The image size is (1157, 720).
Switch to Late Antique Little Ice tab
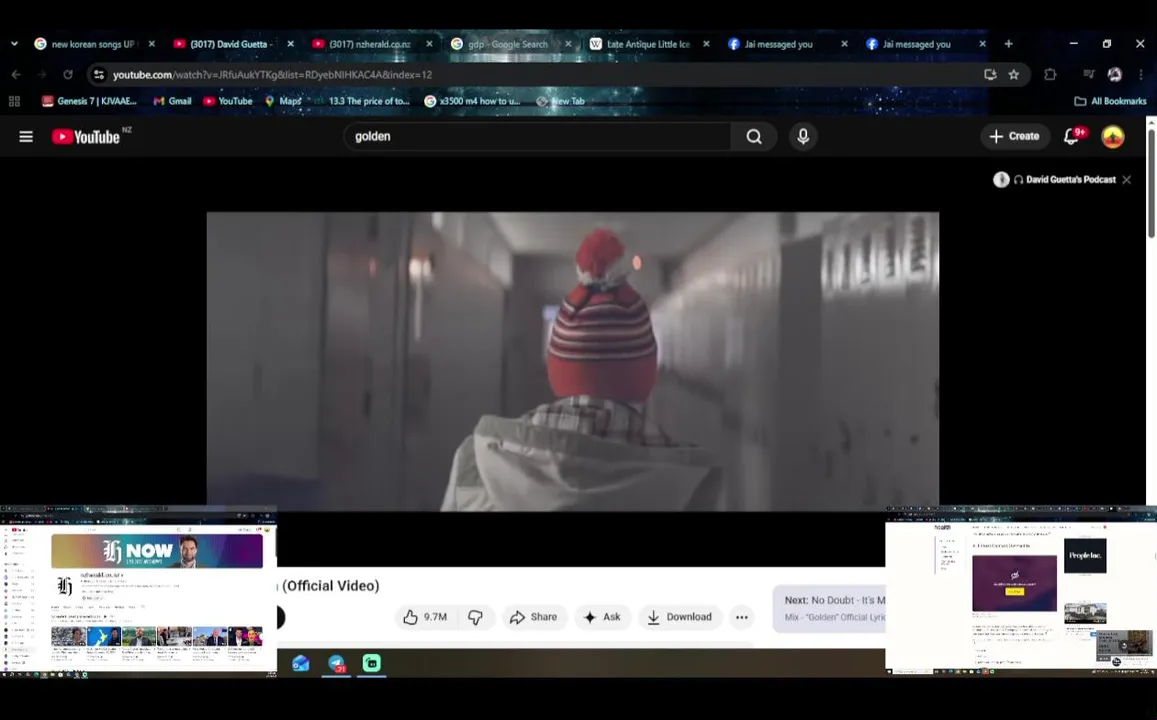[x=648, y=44]
